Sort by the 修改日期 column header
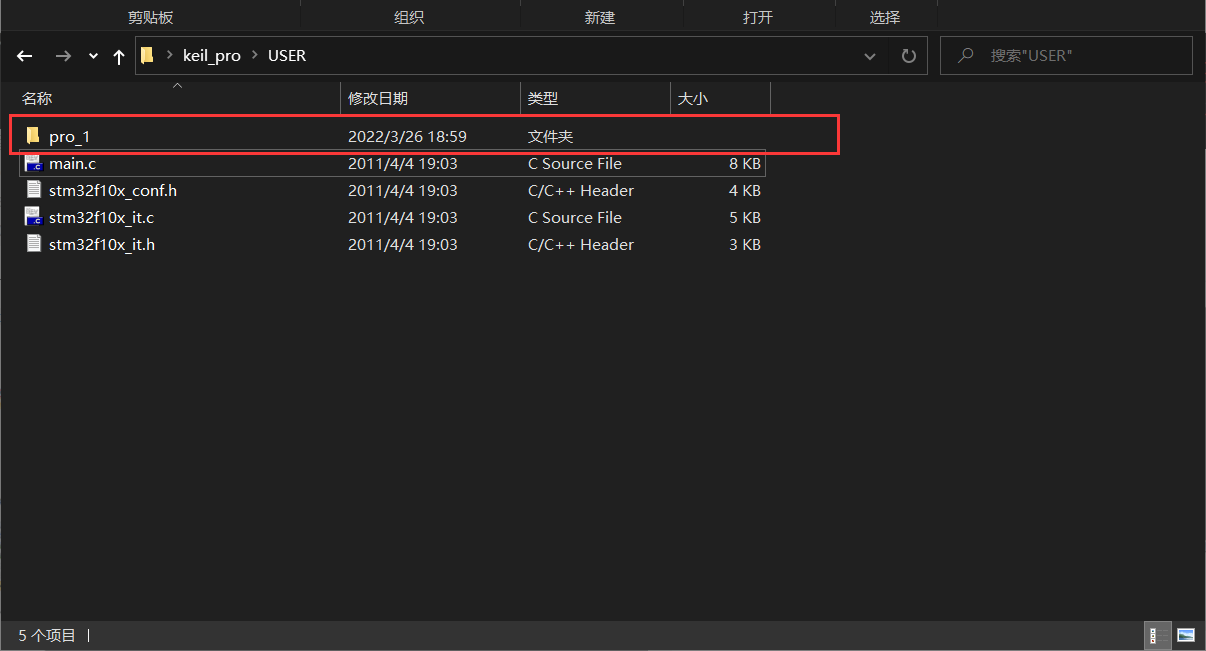1206x651 pixels. [431, 98]
